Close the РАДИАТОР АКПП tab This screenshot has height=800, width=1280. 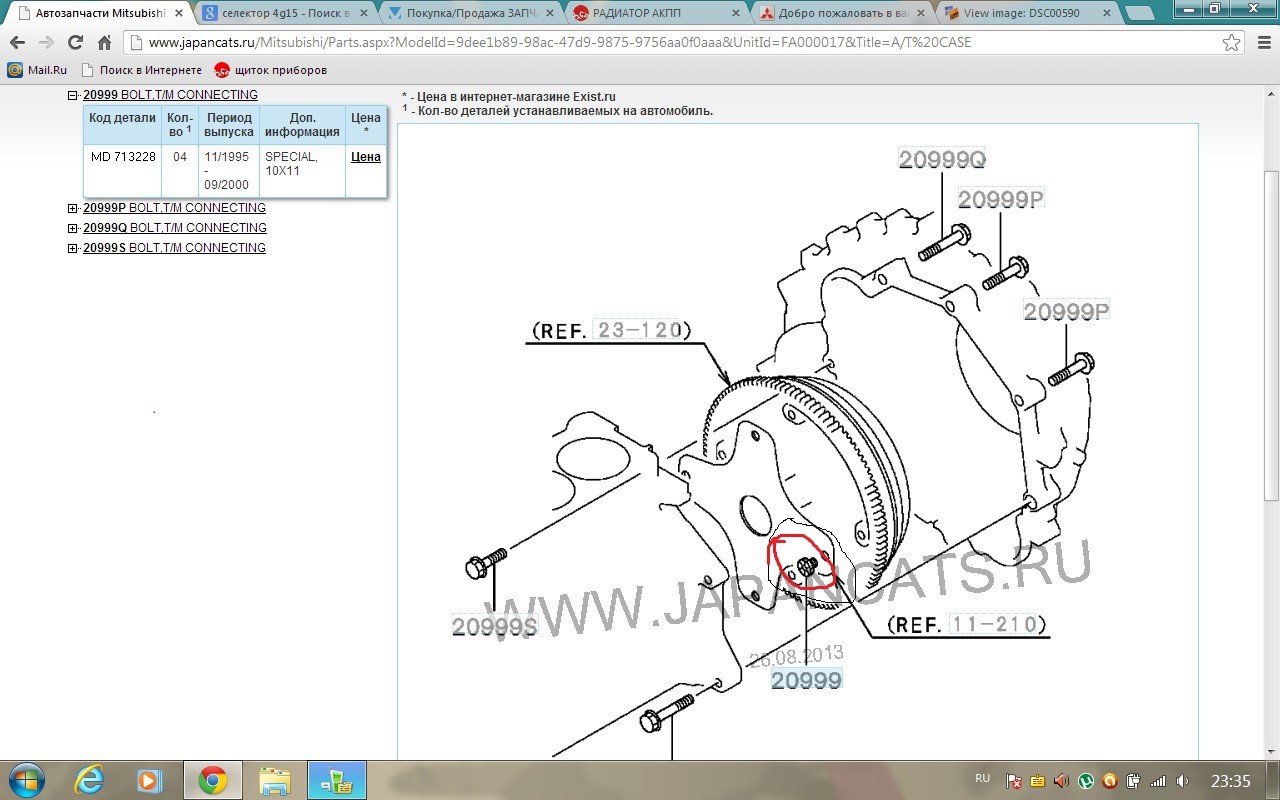click(735, 13)
